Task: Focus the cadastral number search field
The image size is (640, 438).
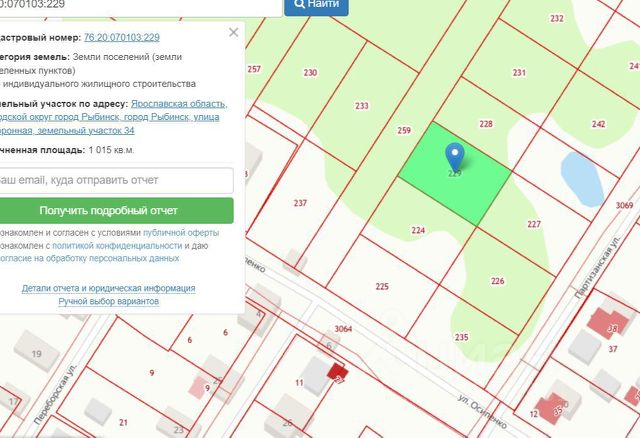Action: (x=141, y=6)
